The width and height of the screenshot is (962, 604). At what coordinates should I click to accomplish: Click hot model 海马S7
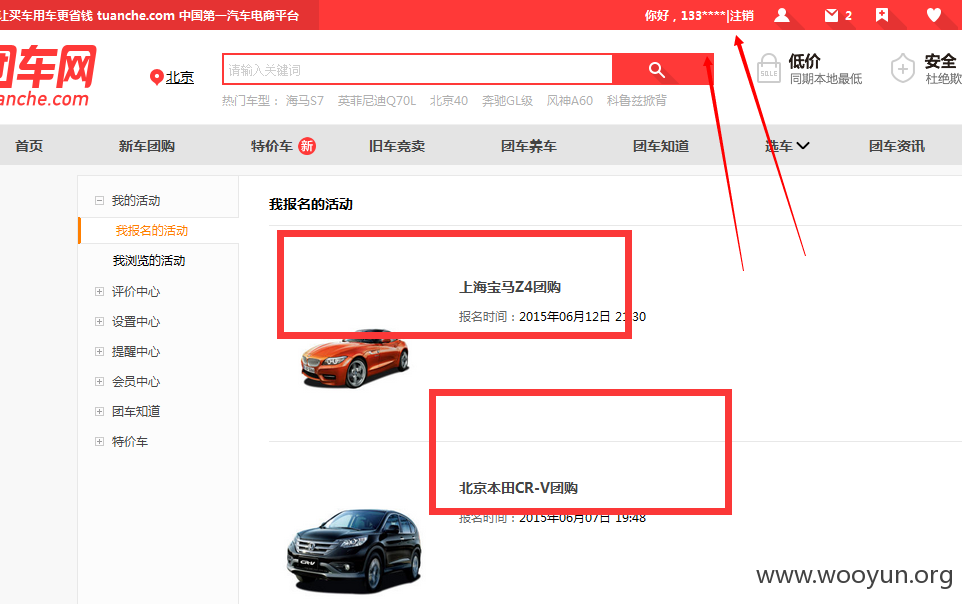304,101
